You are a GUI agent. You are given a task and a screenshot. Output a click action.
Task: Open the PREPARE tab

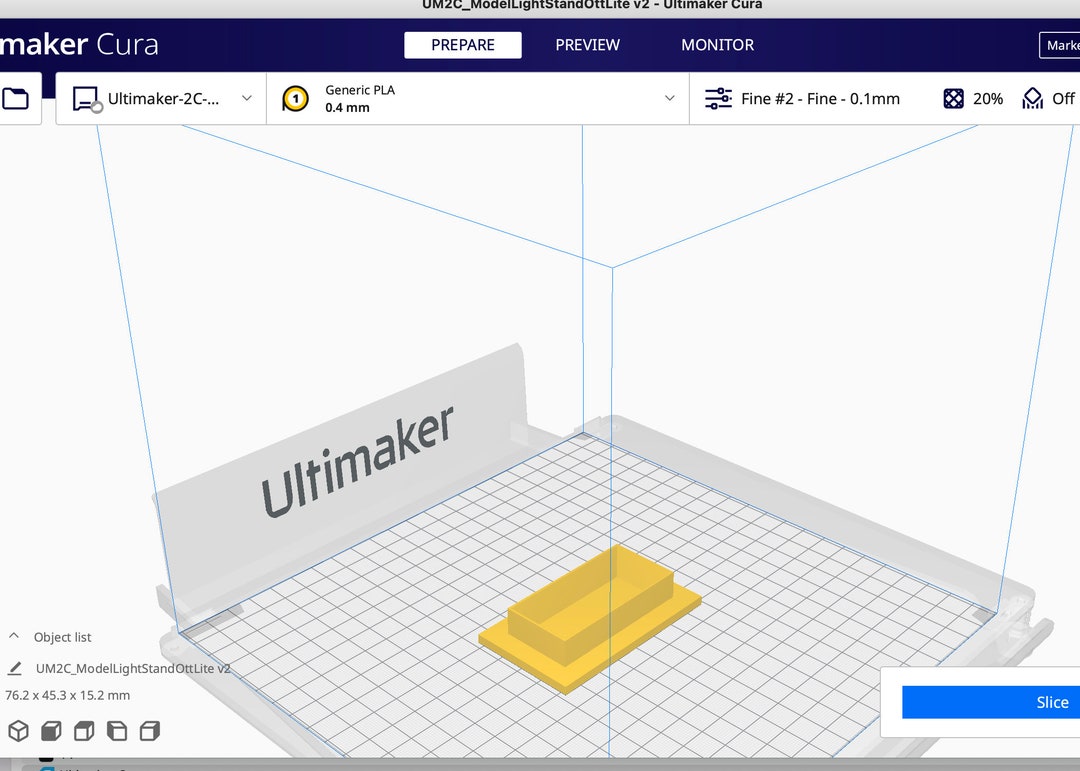point(462,45)
